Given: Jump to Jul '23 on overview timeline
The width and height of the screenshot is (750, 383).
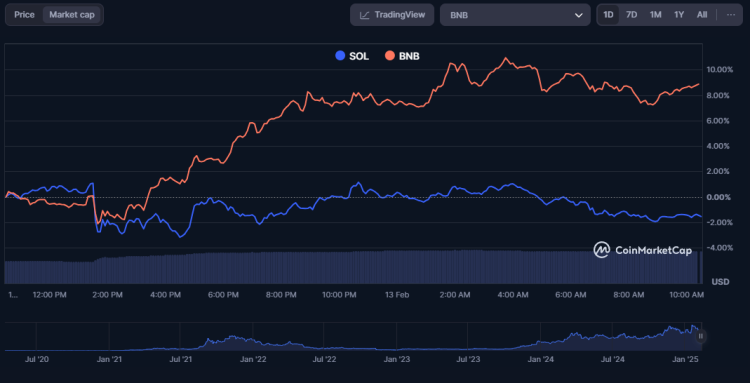Looking at the screenshot, I should 468,359.
